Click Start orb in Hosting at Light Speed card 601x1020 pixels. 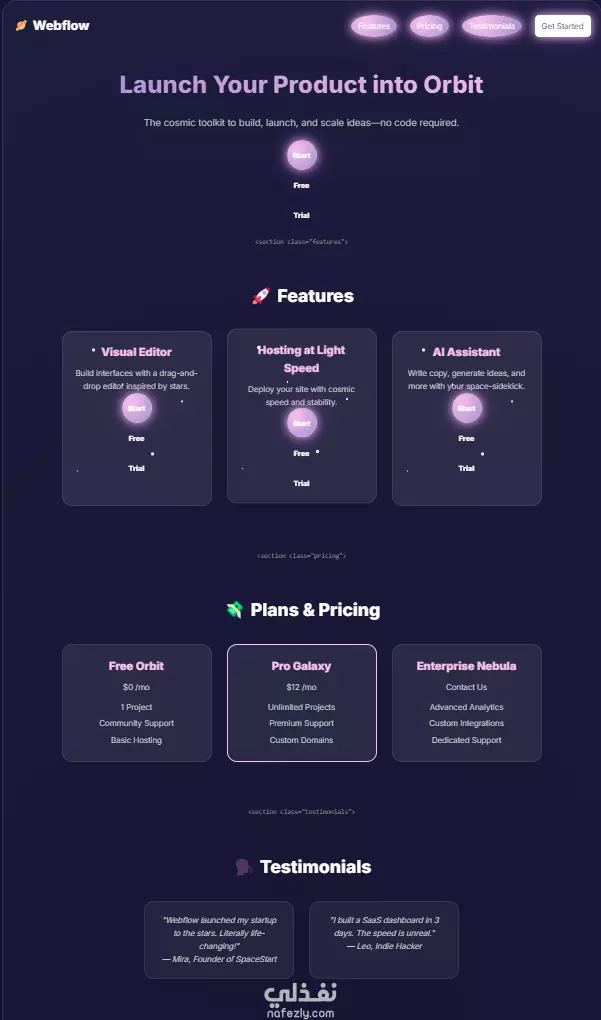click(302, 423)
